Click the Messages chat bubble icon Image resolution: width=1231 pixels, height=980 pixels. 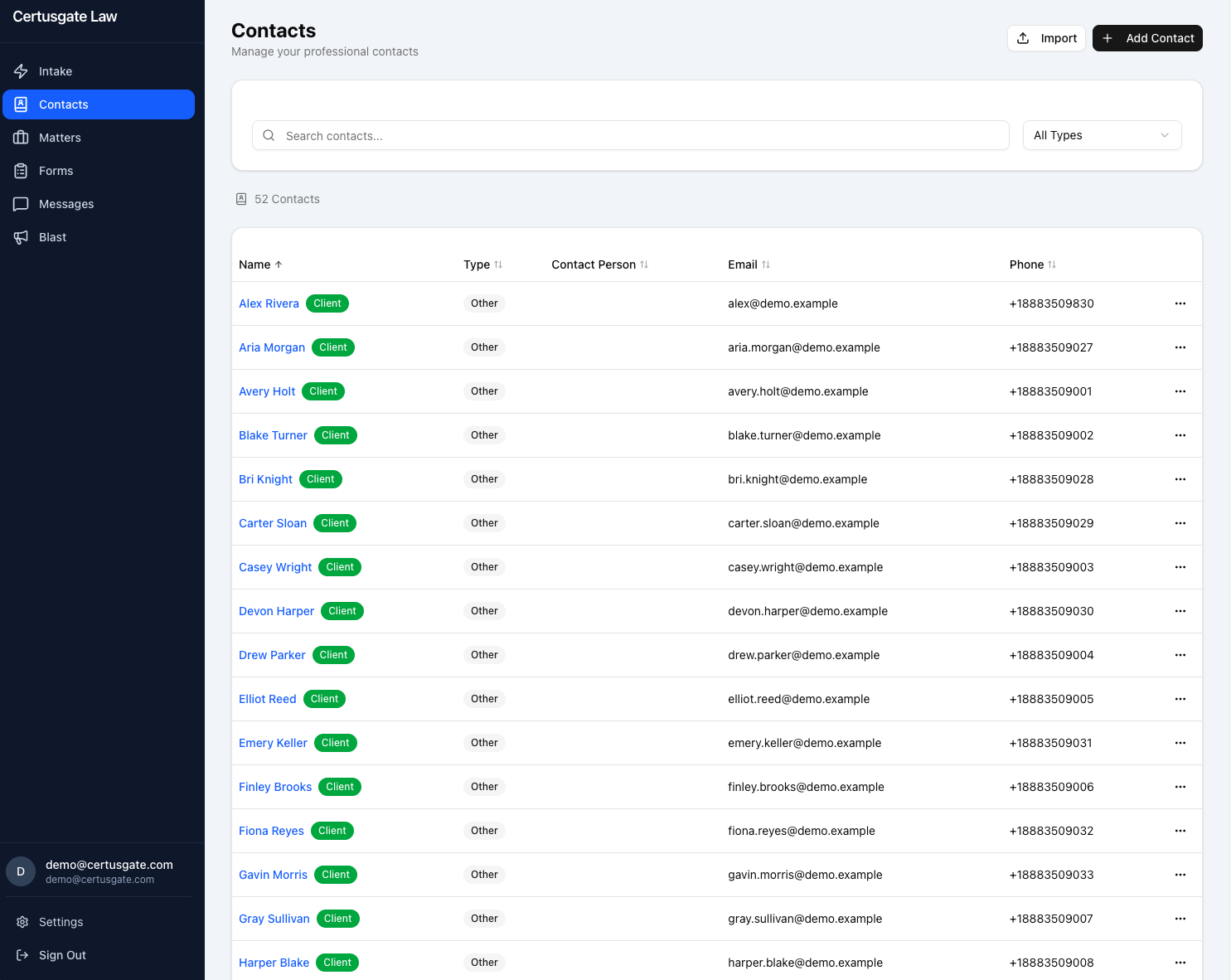pos(22,204)
